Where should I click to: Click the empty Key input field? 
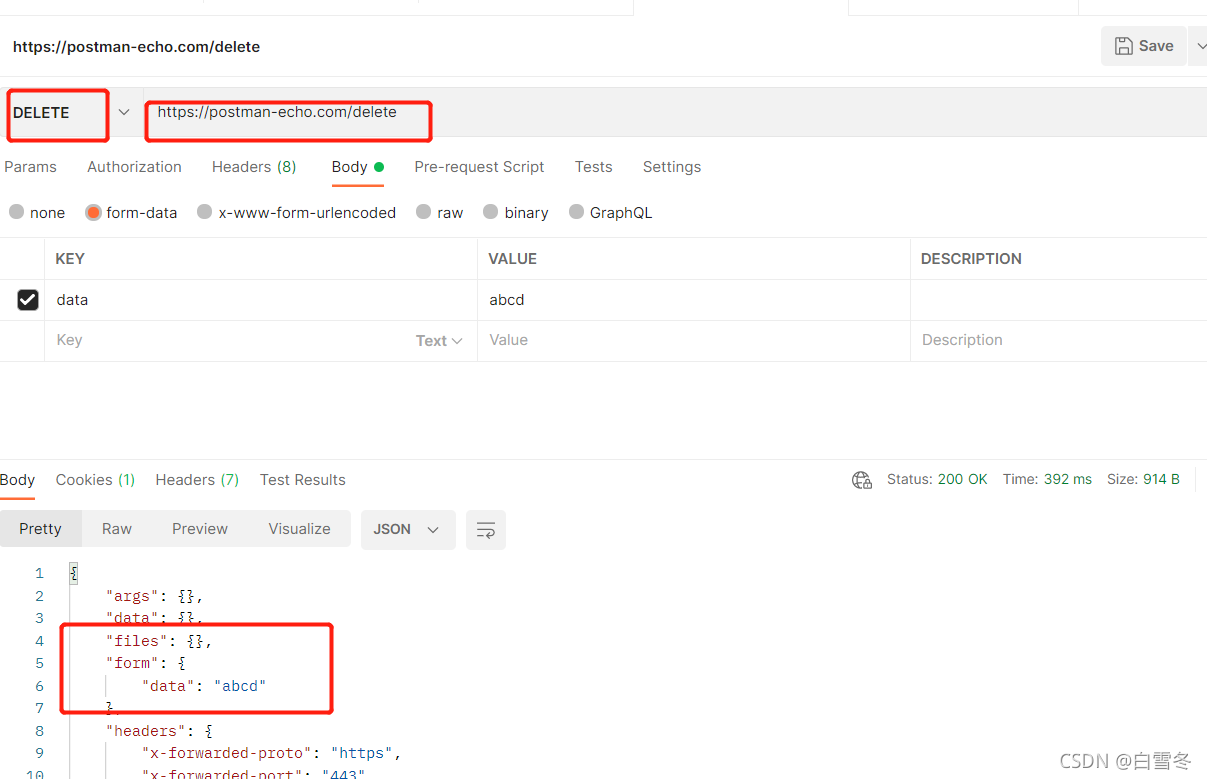pyautogui.click(x=230, y=341)
